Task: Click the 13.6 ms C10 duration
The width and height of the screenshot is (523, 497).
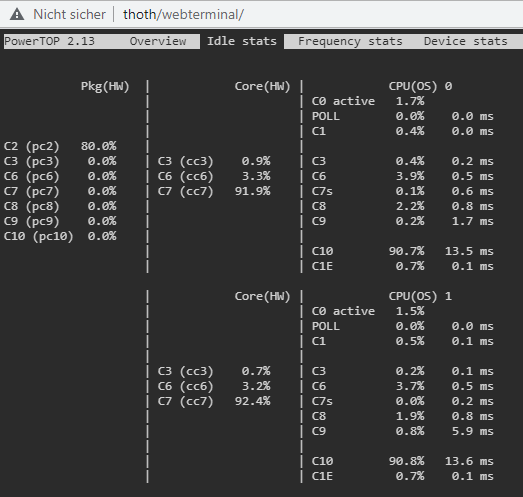Action: coord(469,461)
